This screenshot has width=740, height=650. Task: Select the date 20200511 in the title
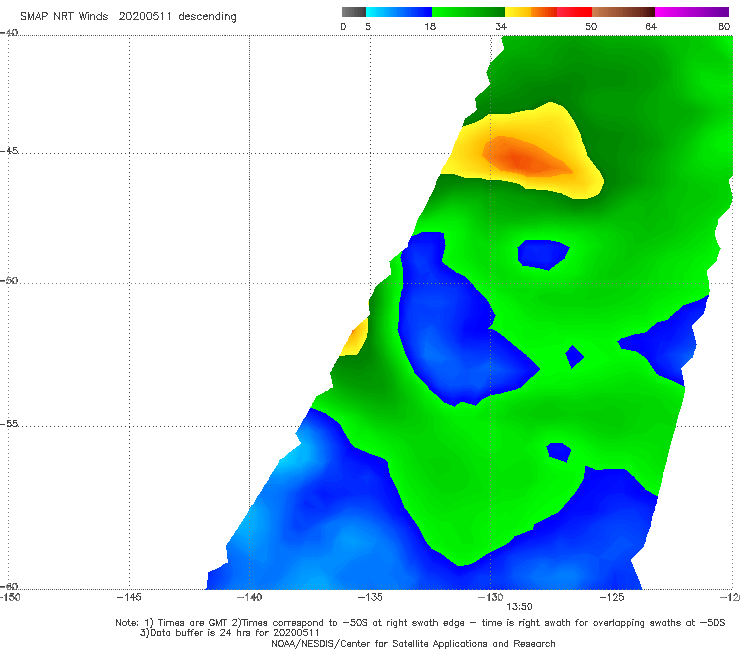[145, 17]
